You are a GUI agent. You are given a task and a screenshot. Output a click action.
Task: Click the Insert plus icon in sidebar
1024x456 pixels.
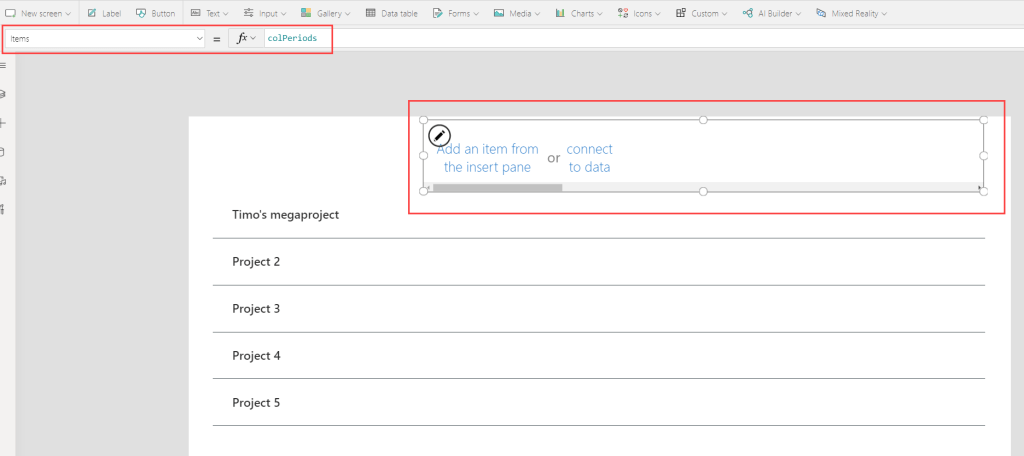point(3,122)
